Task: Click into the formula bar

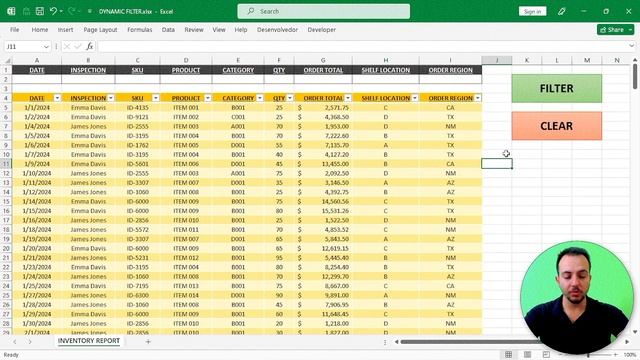Action: [x=362, y=47]
